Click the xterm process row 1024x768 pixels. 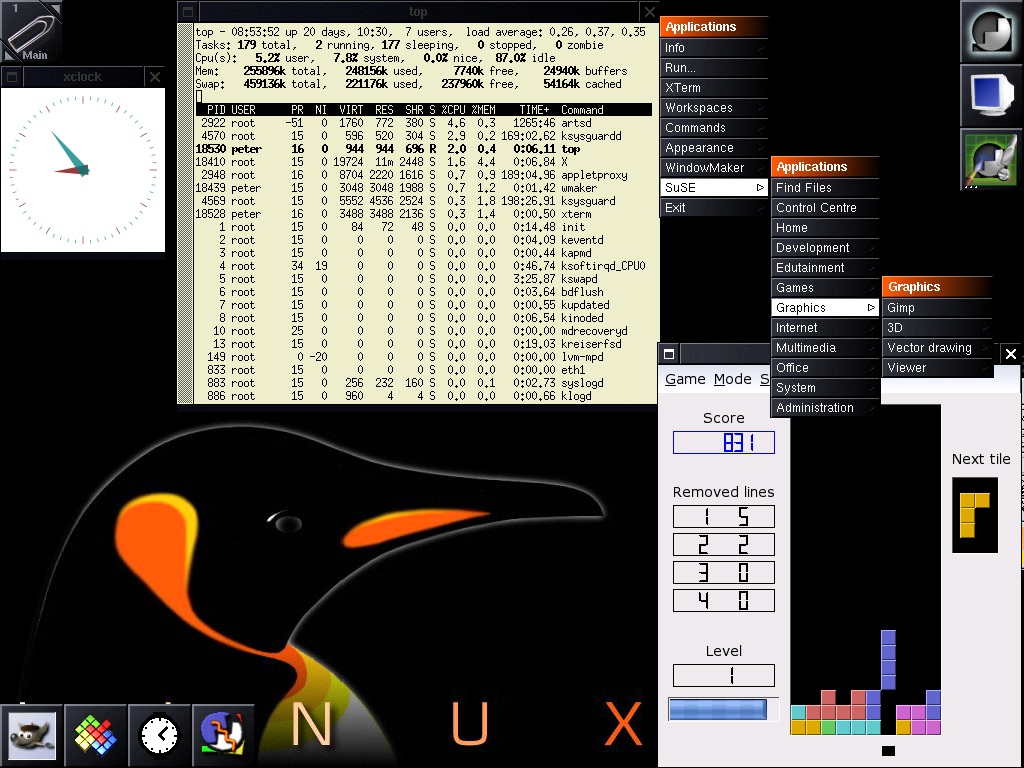point(423,214)
